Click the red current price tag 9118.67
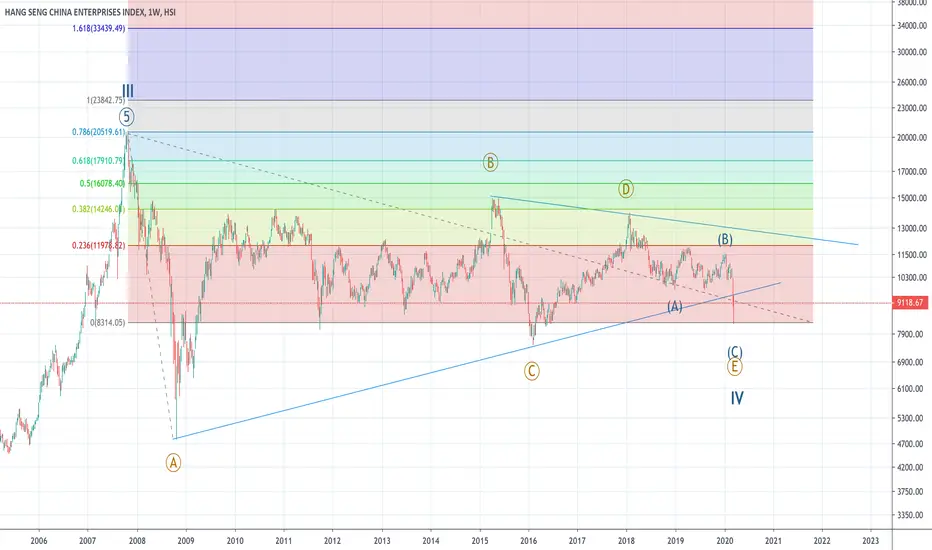Image resolution: width=932 pixels, height=550 pixels. [910, 303]
